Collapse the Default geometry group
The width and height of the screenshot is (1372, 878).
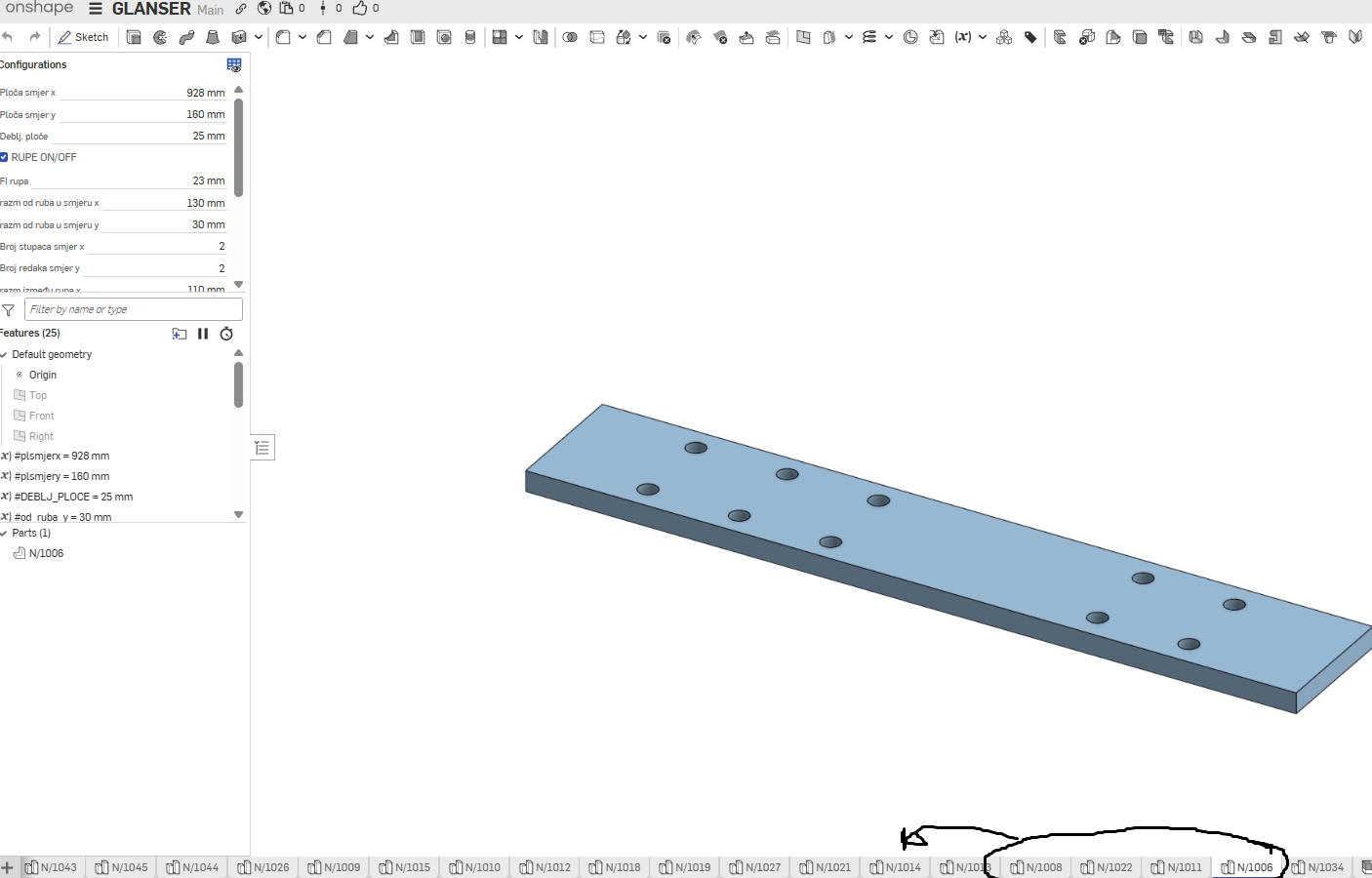click(x=4, y=355)
